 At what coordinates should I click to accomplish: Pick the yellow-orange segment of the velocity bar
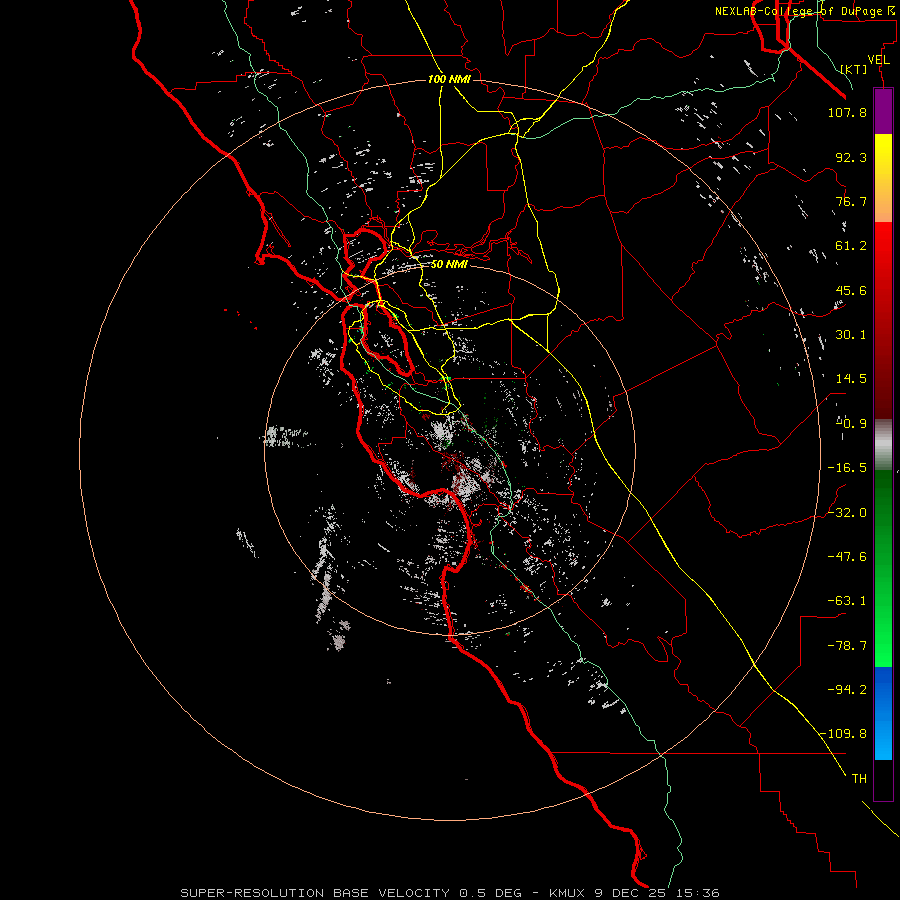pyautogui.click(x=883, y=178)
